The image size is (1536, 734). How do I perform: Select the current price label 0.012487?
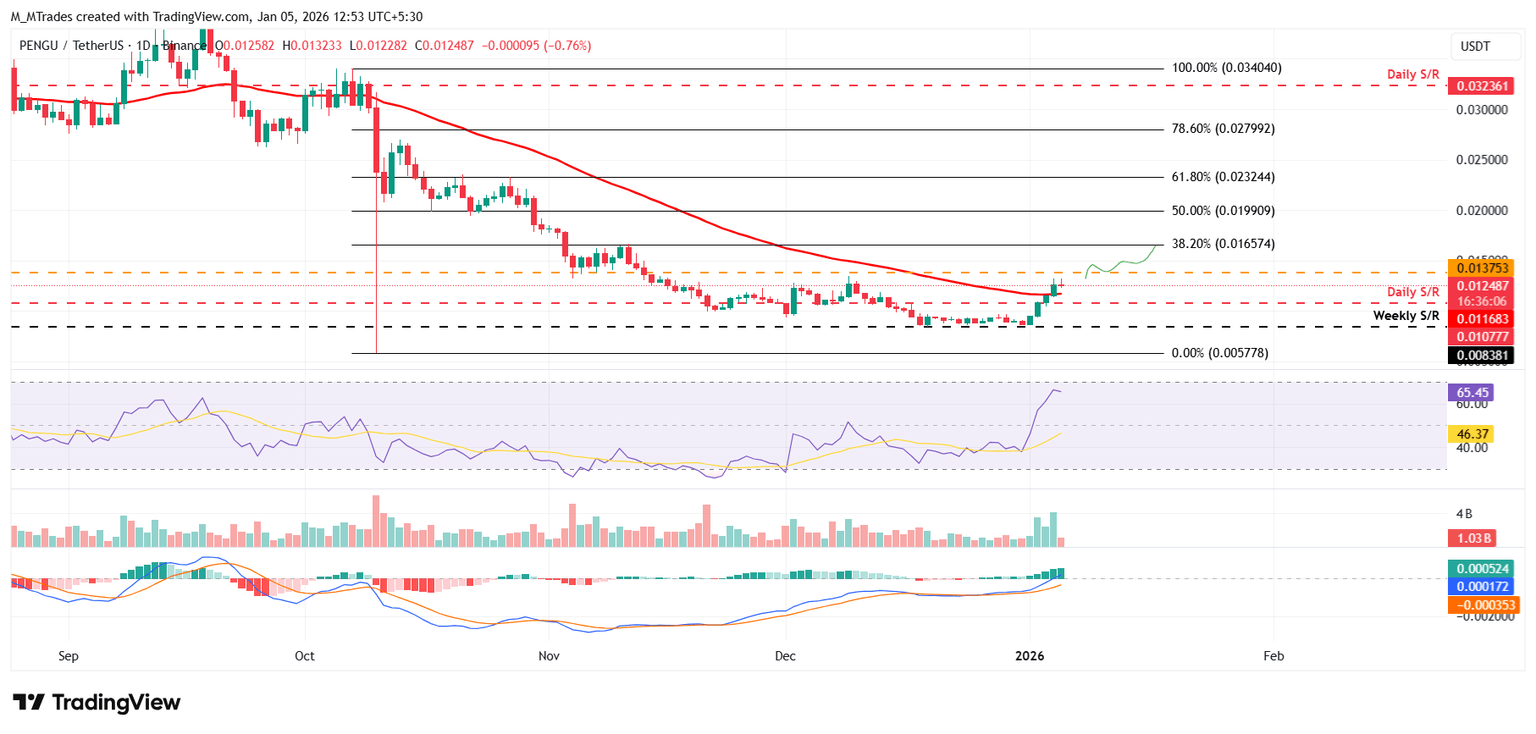(1481, 286)
